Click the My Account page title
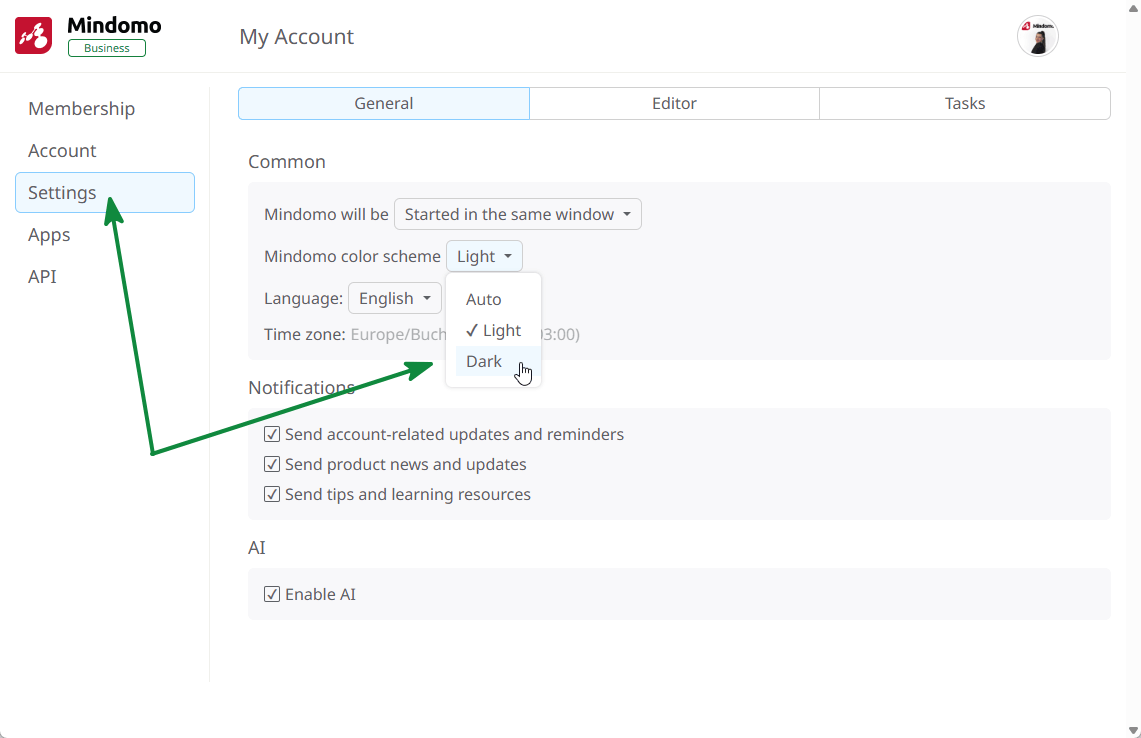Viewport: 1141px width, 738px height. pyautogui.click(x=296, y=36)
